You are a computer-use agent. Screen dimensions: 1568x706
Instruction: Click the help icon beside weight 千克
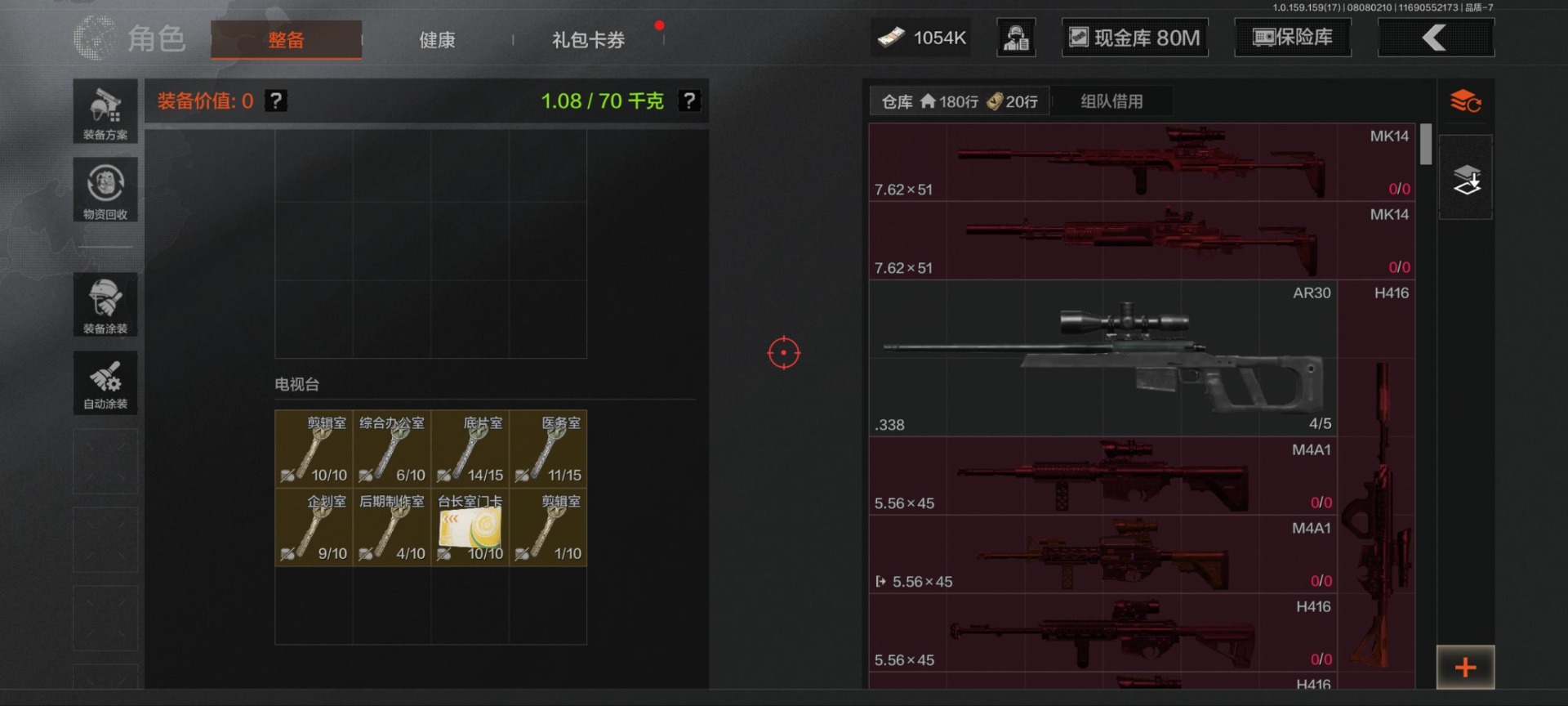(689, 101)
